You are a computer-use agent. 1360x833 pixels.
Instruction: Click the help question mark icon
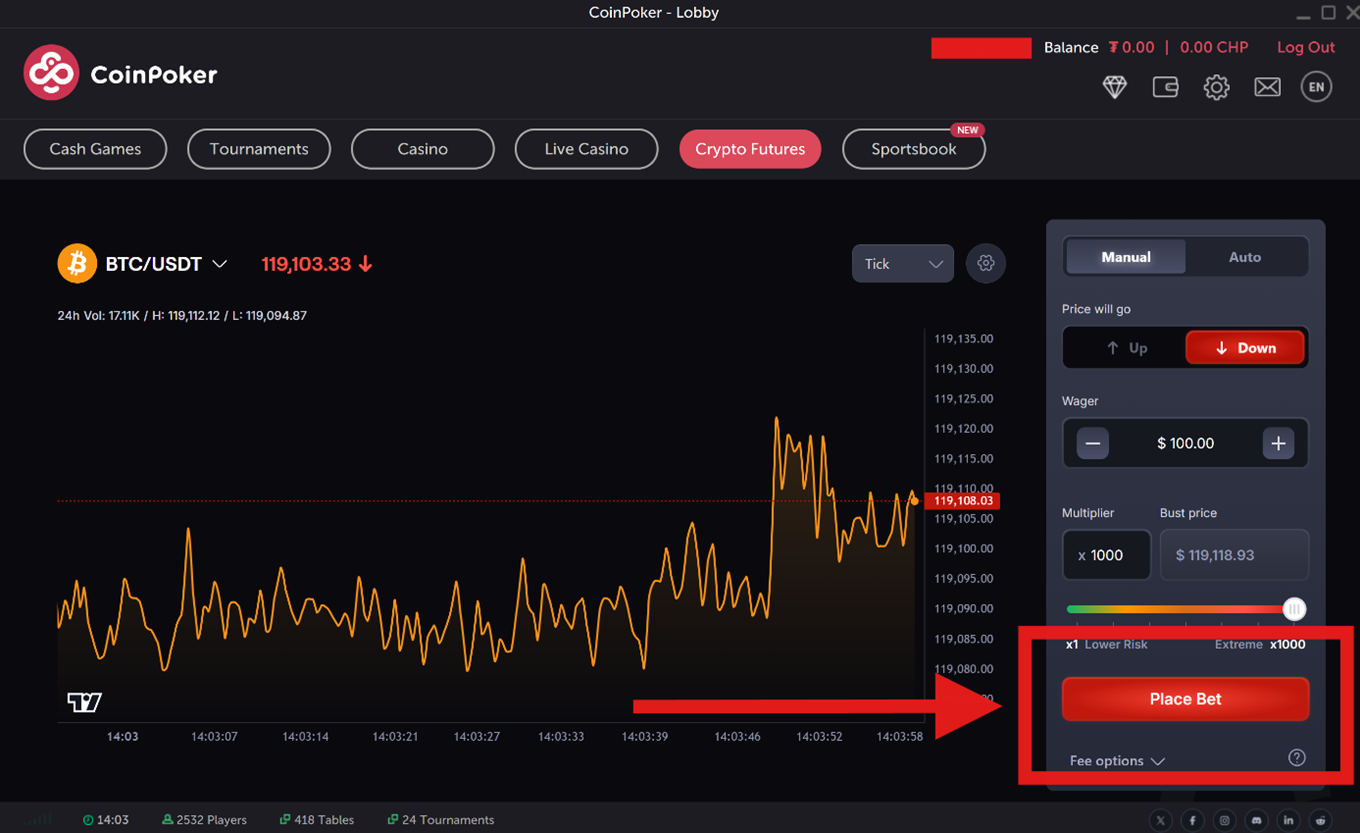point(1297,758)
